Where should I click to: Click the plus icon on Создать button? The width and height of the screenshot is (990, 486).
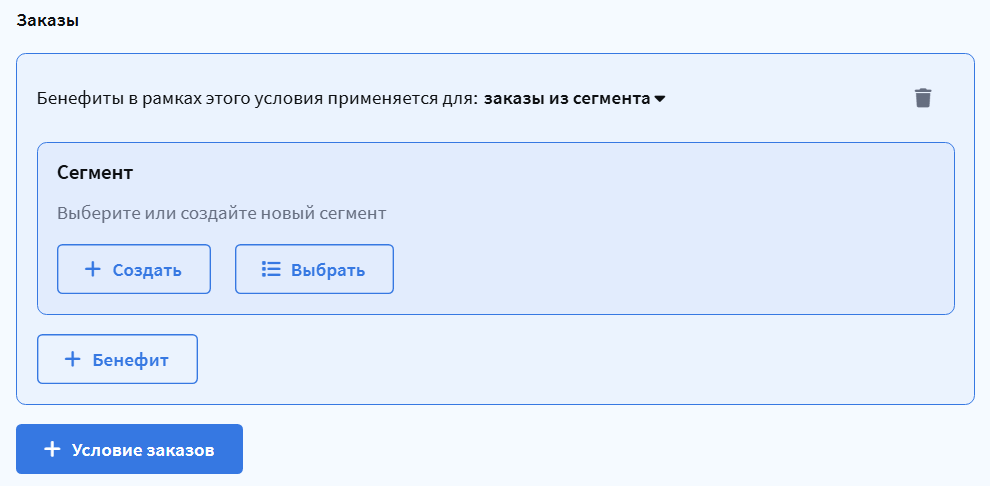(x=93, y=269)
